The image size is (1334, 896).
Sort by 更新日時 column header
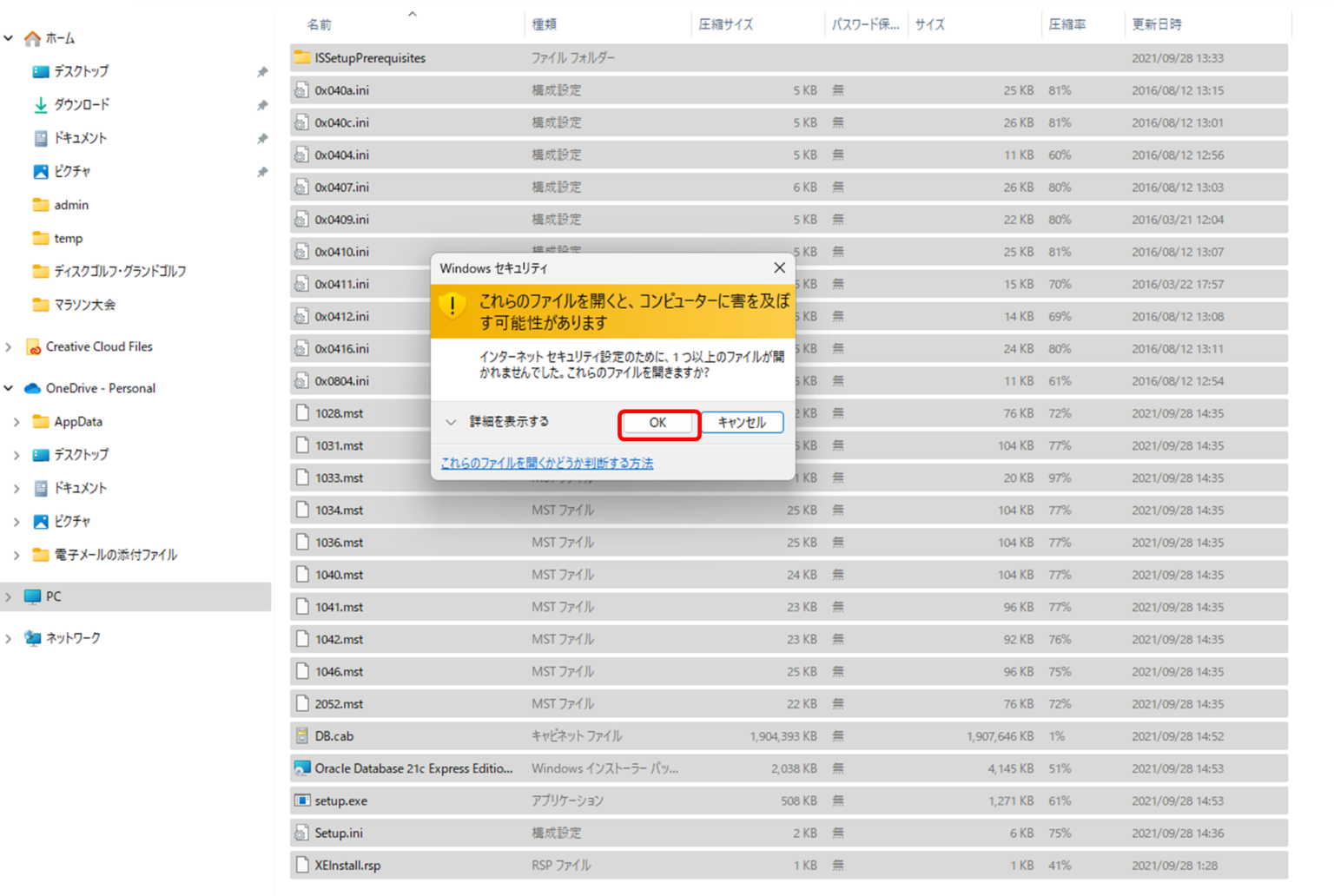[1156, 24]
